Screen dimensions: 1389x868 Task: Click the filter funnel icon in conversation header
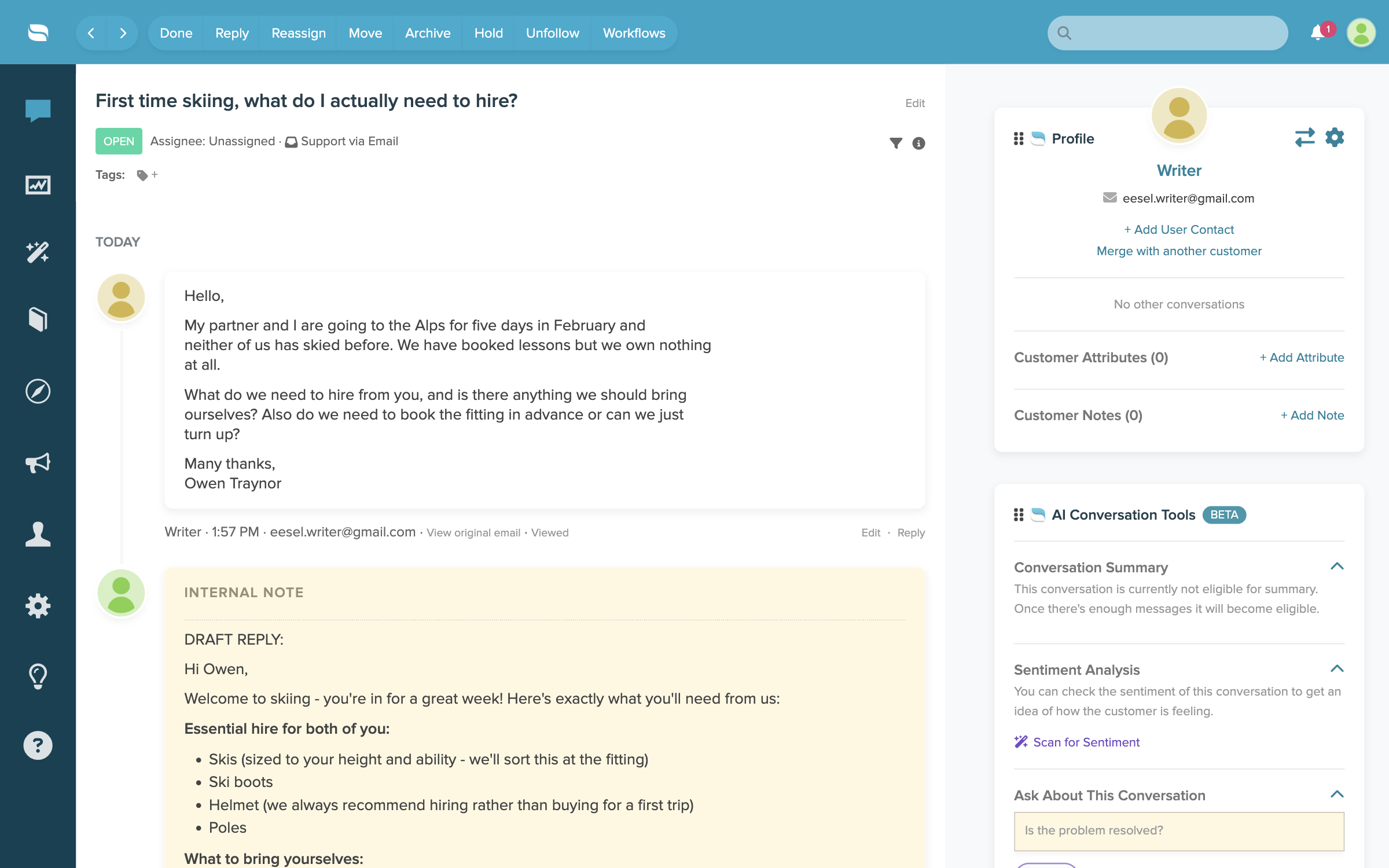(896, 143)
